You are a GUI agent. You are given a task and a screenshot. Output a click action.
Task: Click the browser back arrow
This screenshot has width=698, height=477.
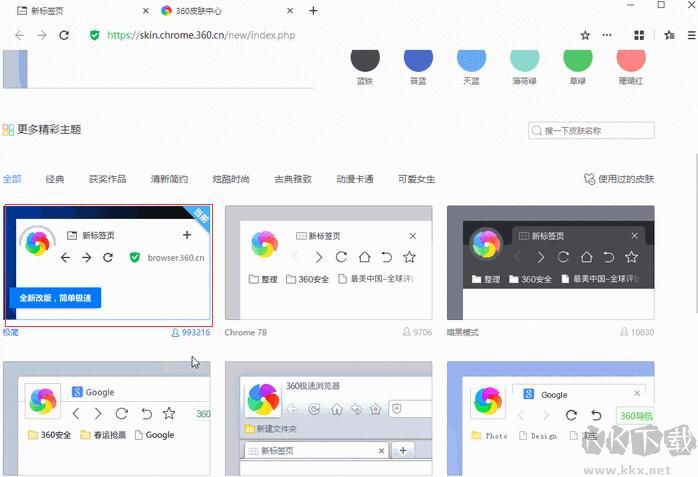tap(19, 35)
